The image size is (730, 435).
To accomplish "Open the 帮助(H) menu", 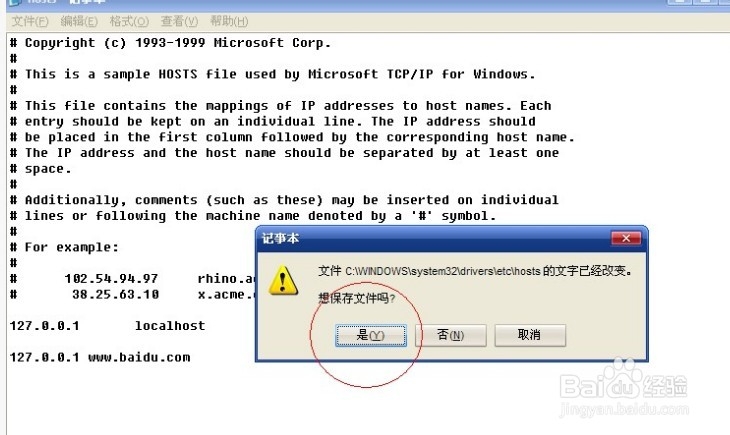I will (229, 21).
